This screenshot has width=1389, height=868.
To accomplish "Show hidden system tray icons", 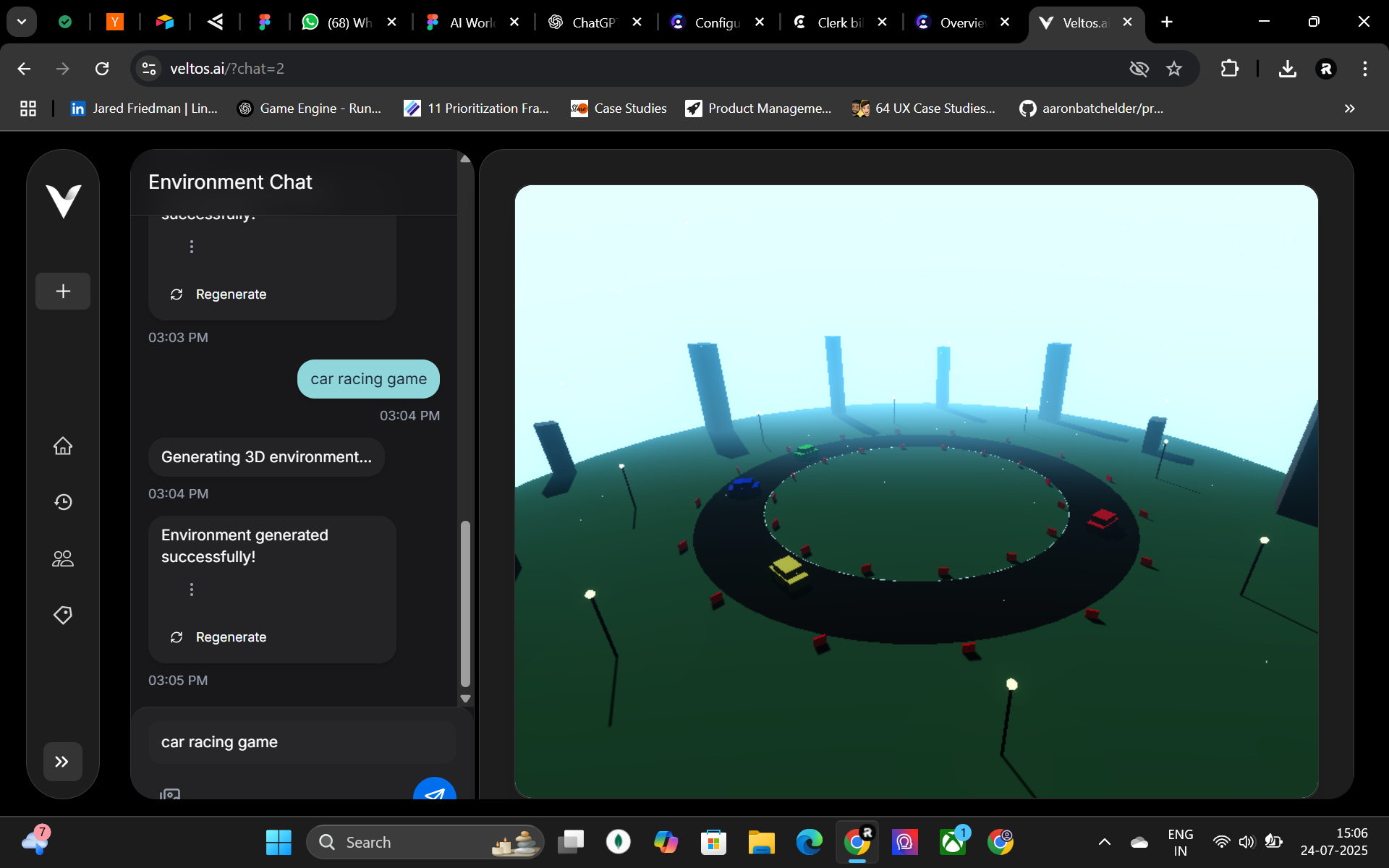I will 1104,842.
